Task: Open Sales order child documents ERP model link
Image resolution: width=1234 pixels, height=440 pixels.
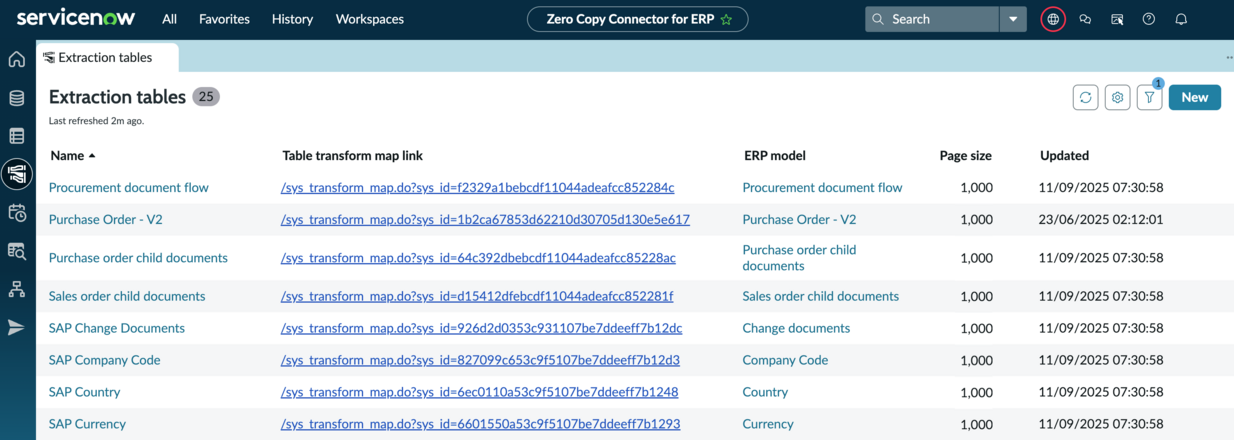Action: (x=820, y=296)
